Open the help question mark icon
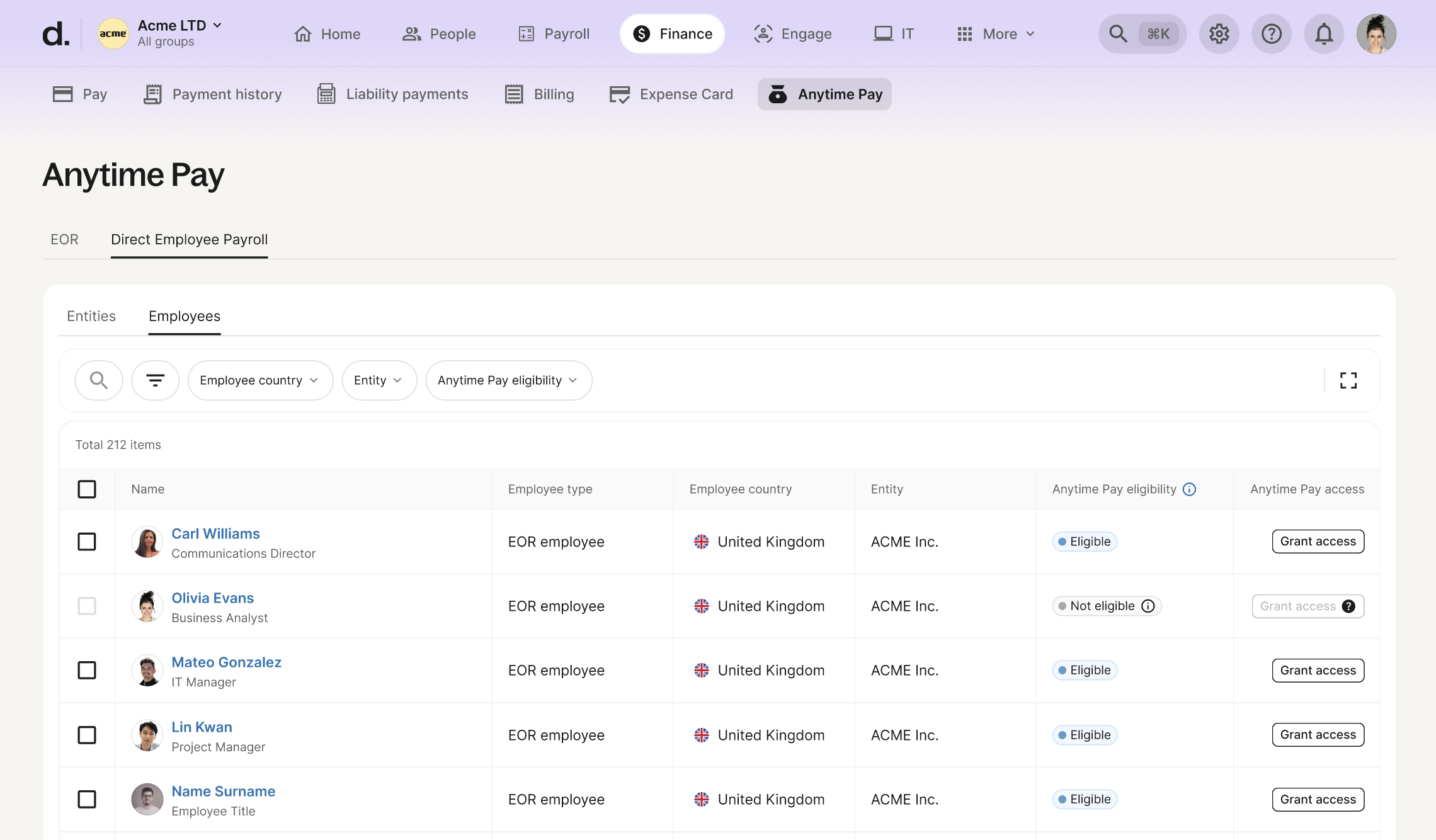The image size is (1436, 840). coord(1272,33)
